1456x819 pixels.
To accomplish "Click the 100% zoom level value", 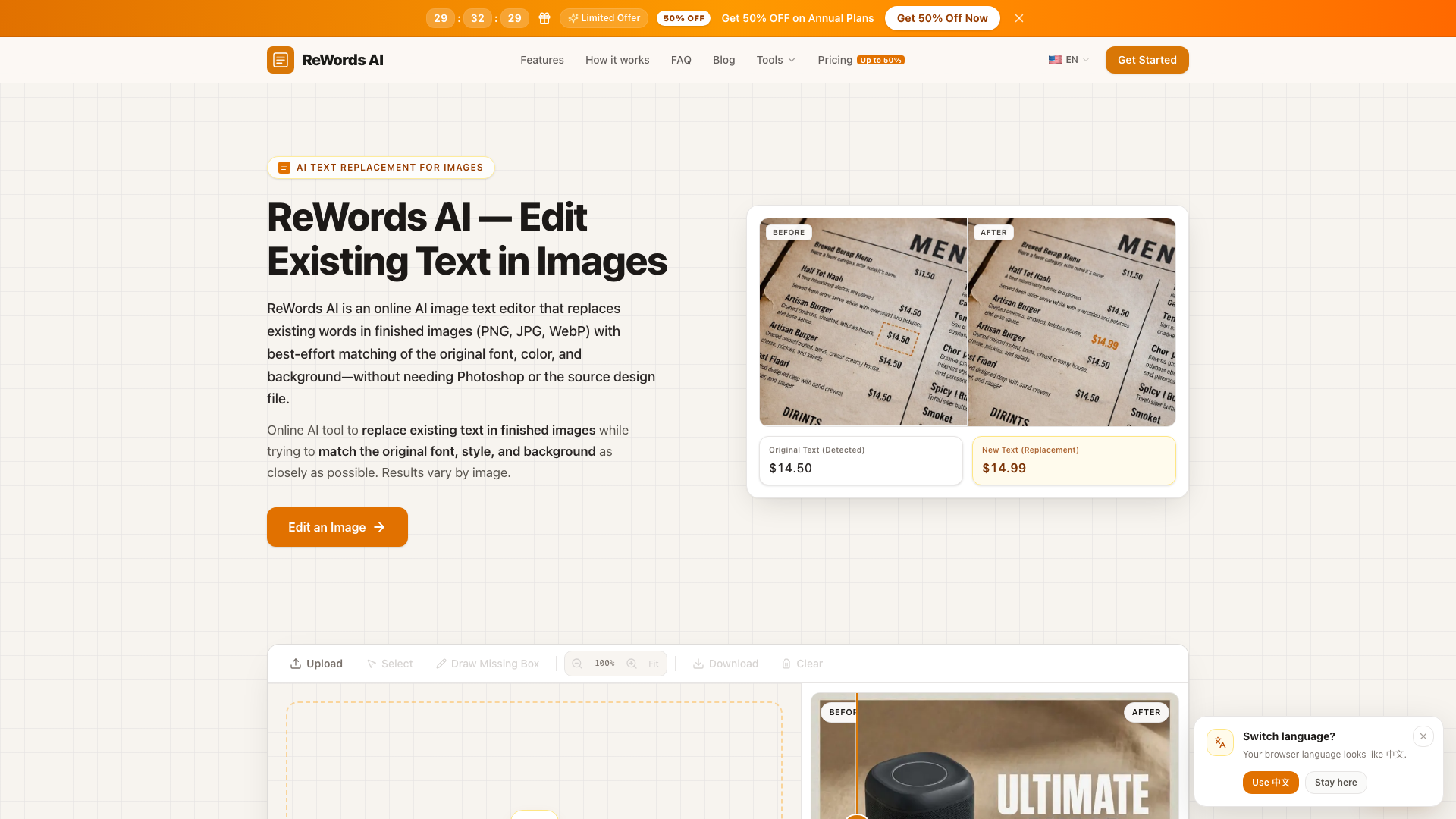I will 604,664.
